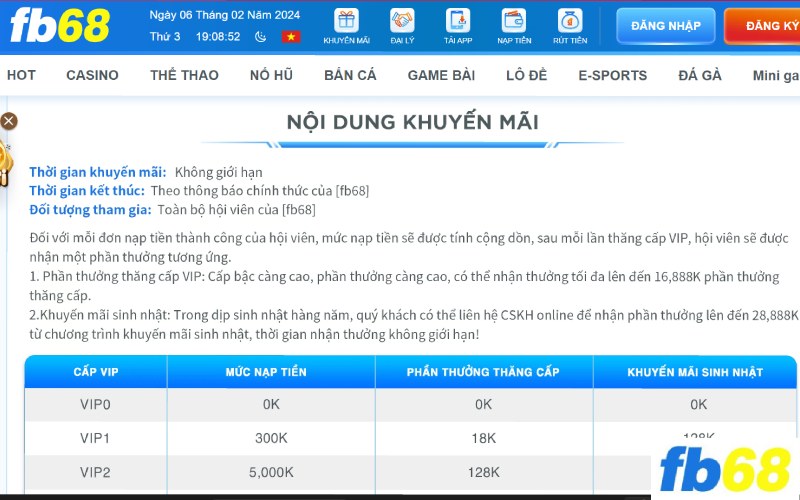
Task: Click the NỘI DUNG KHUYẾN MÃI heading
Action: tap(412, 122)
